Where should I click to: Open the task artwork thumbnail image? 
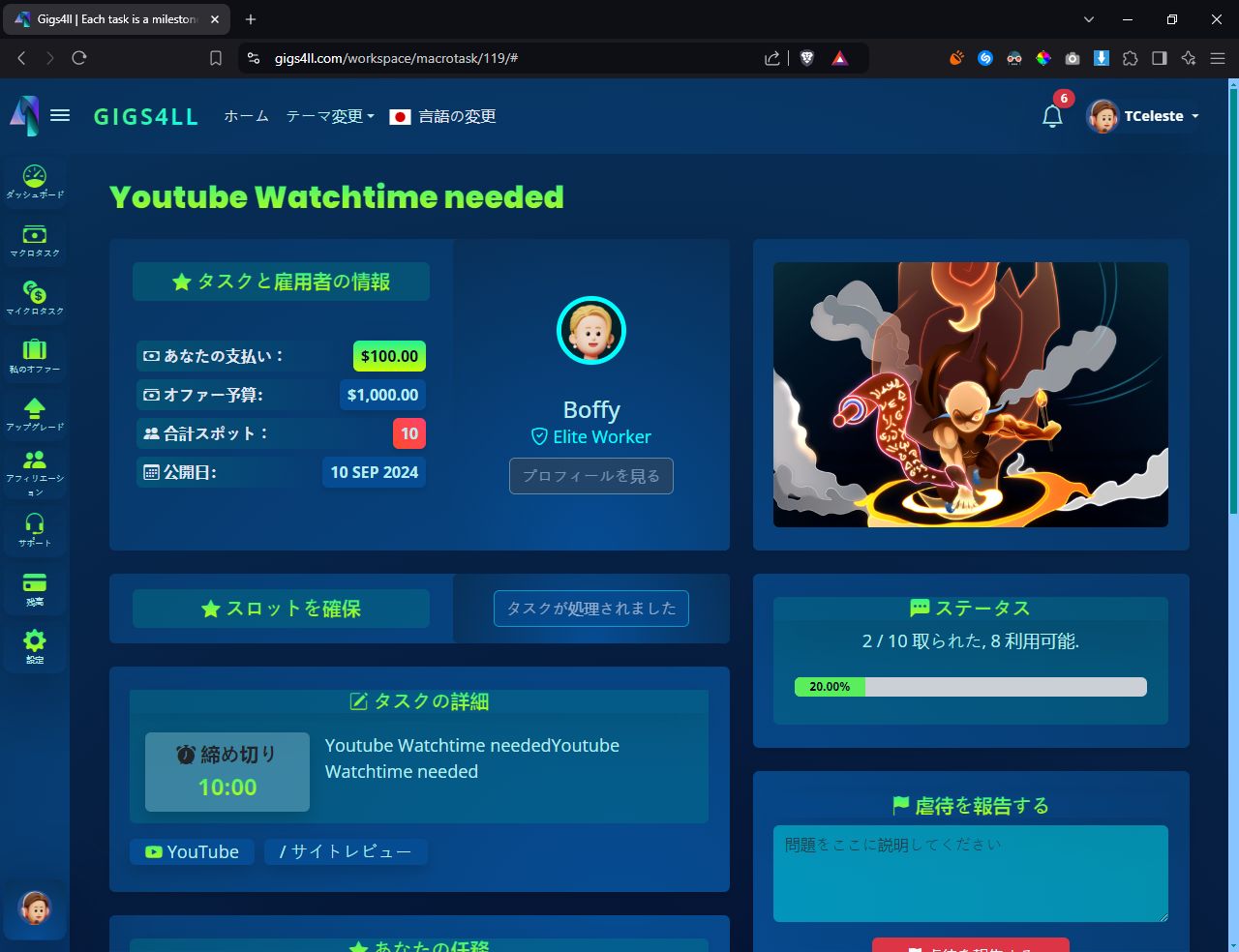coord(970,395)
